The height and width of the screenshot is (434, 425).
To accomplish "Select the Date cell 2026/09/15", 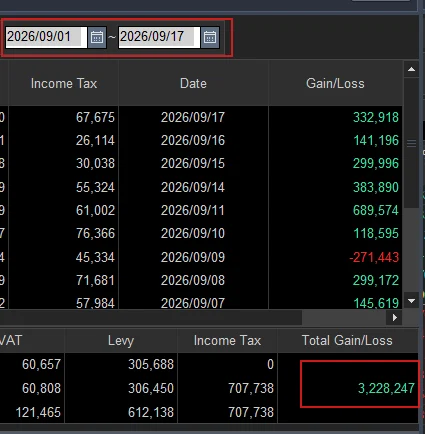I will (x=193, y=163).
